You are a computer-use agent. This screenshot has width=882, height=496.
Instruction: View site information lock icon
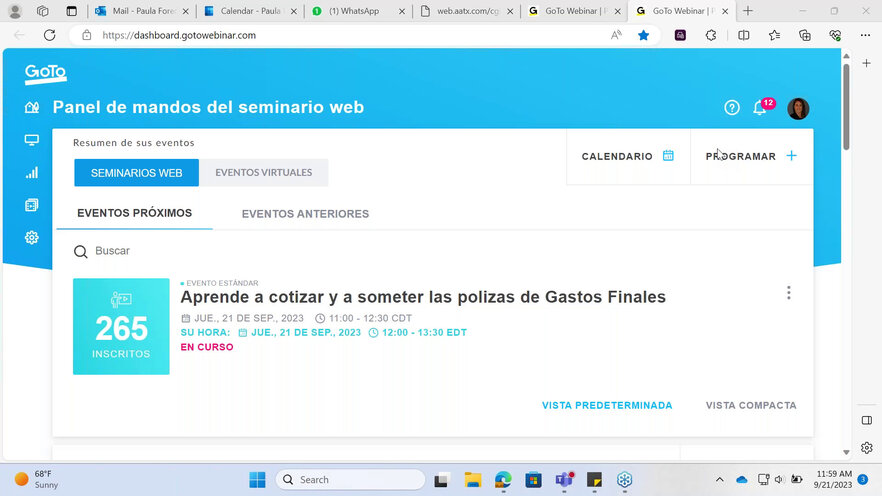(x=87, y=35)
